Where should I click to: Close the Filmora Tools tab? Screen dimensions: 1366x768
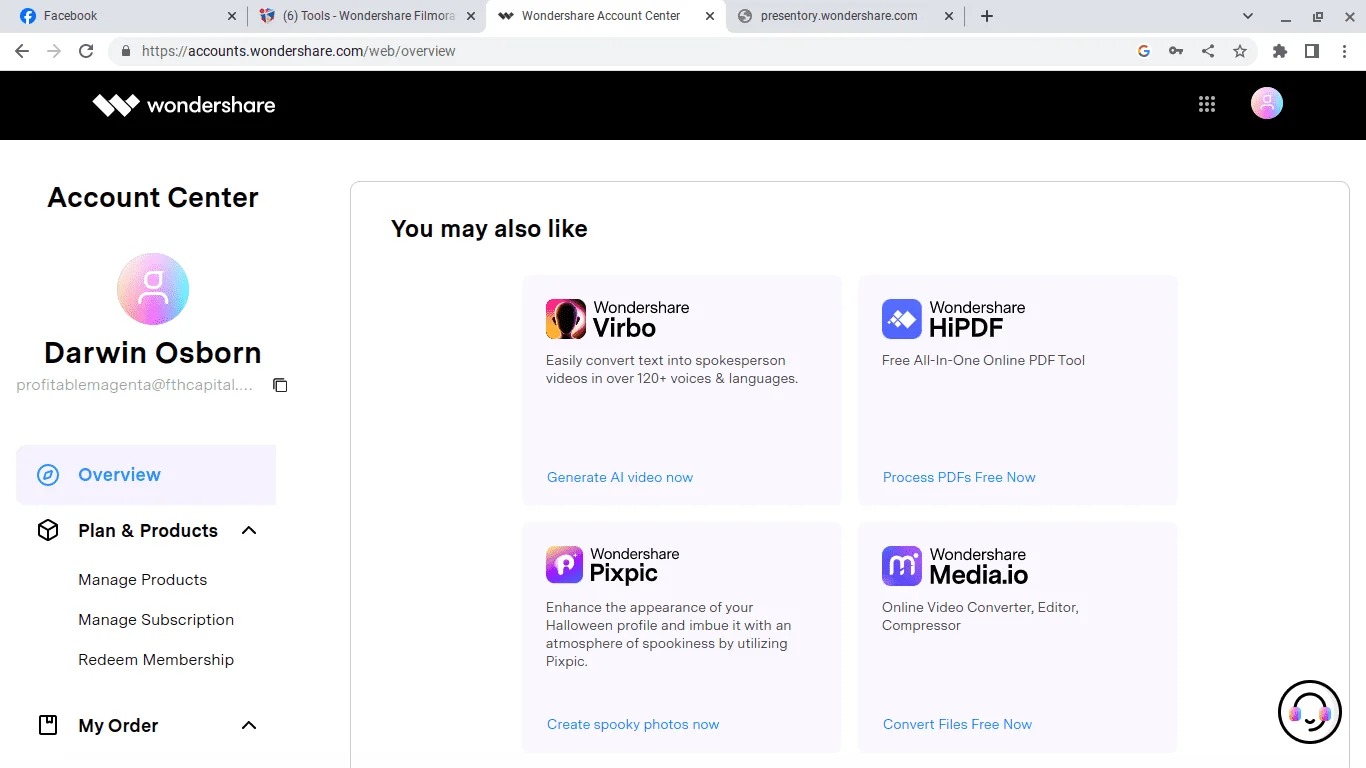[471, 16]
